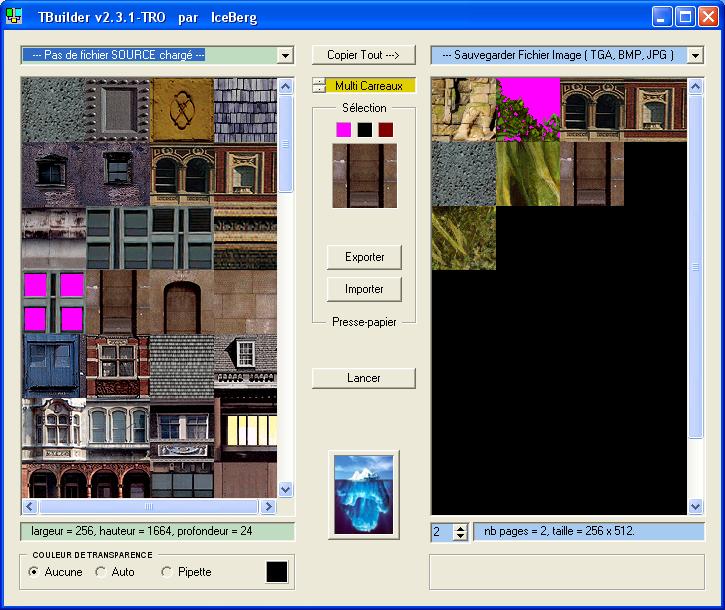Open the source file dropdown arrow
Image resolution: width=725 pixels, height=610 pixels.
click(285, 55)
